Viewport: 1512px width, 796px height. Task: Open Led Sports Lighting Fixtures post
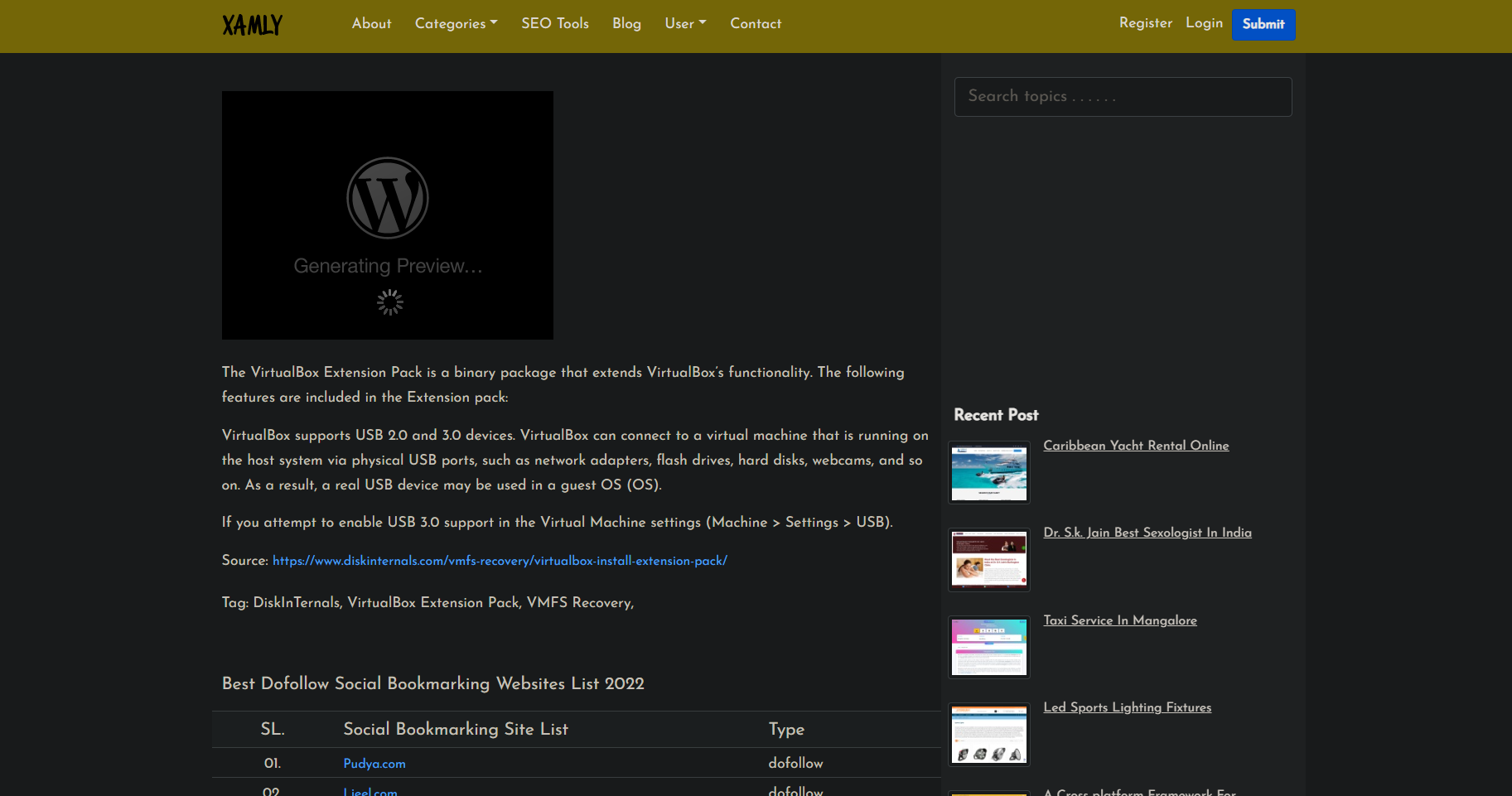1127,707
